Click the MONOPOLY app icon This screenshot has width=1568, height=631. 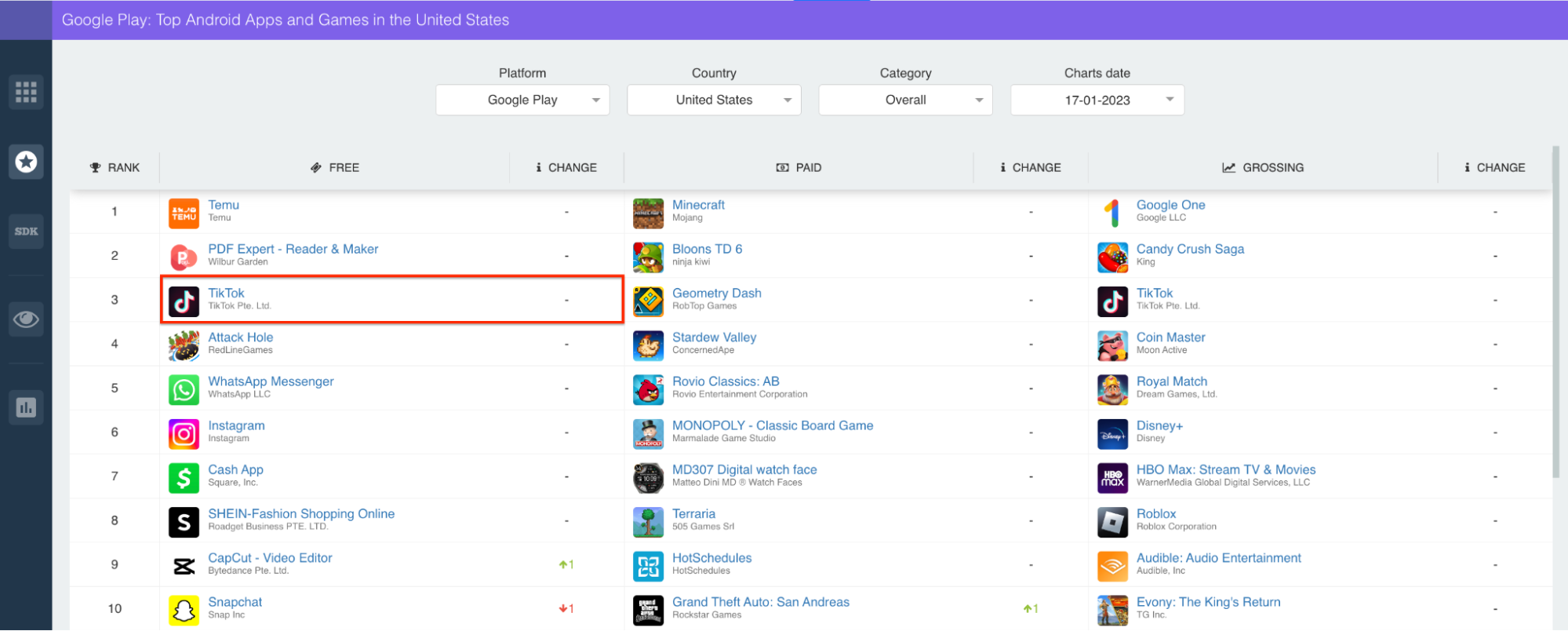pyautogui.click(x=648, y=434)
